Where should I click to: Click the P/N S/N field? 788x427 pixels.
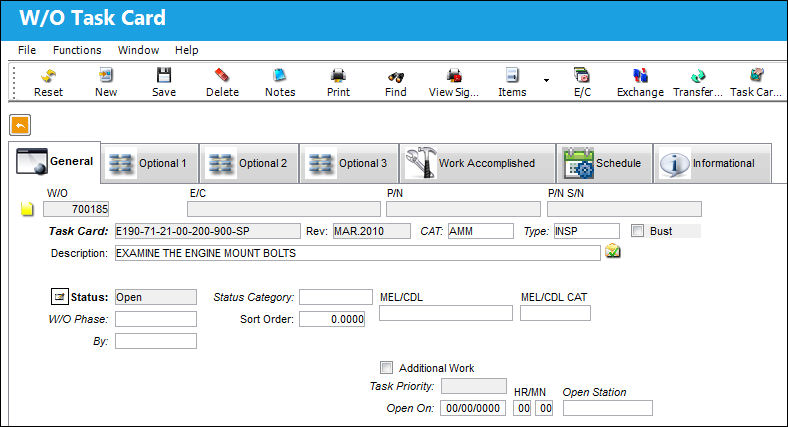coord(625,209)
